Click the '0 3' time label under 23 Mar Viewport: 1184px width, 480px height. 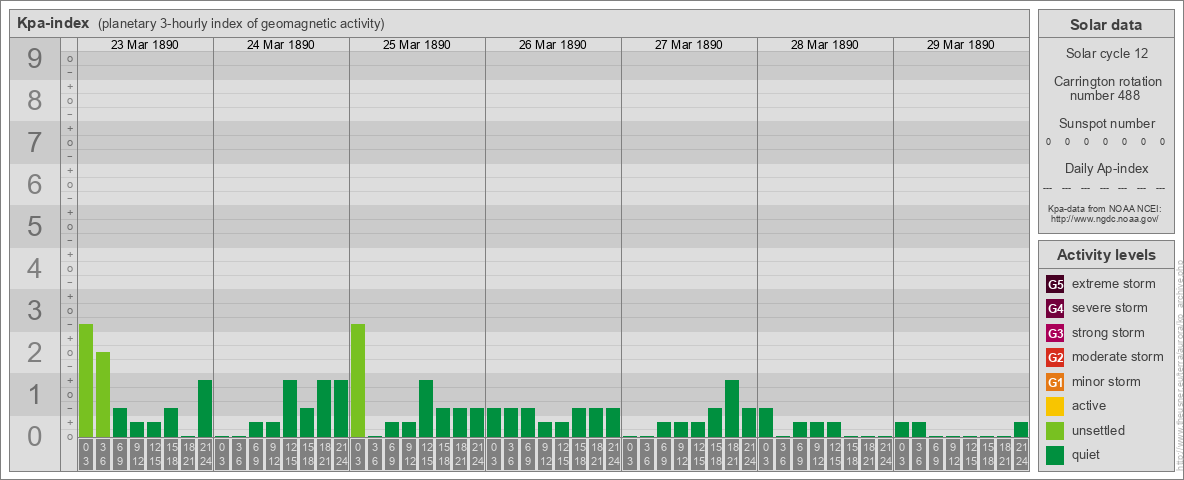[x=86, y=455]
